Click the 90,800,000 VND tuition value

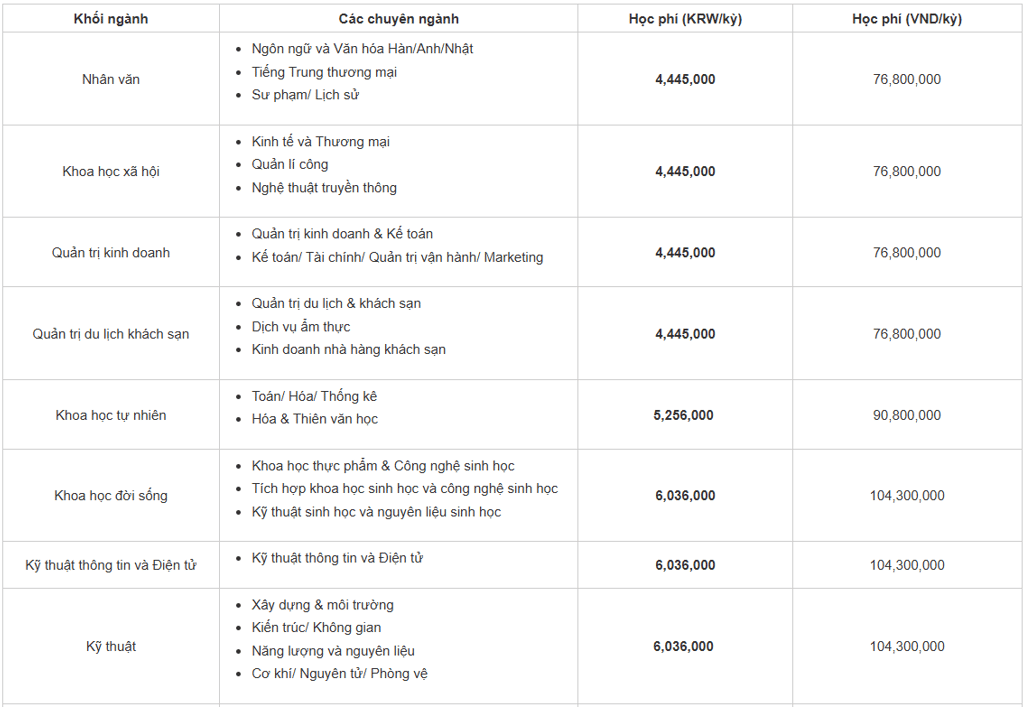907,415
